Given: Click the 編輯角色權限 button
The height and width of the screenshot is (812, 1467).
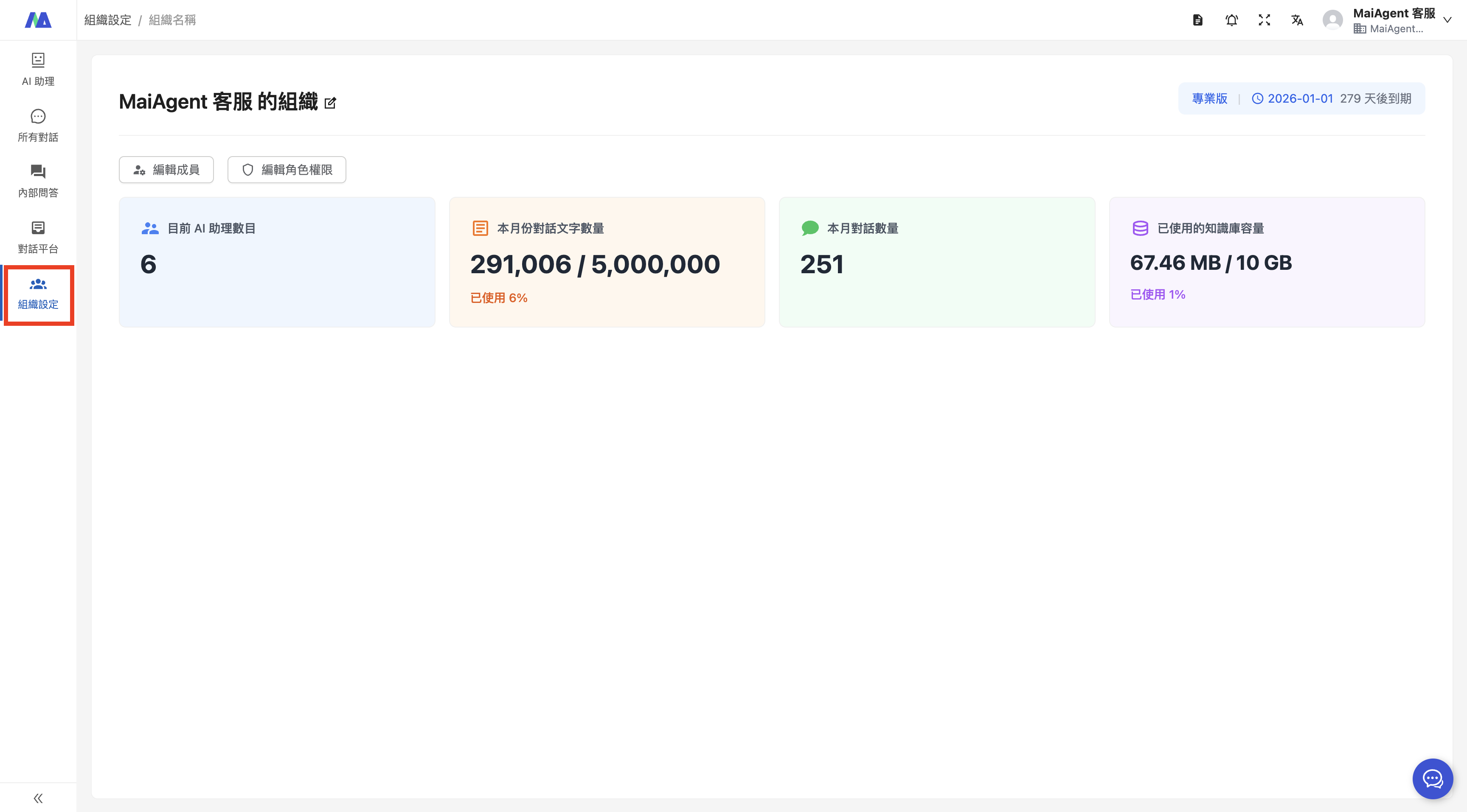Looking at the screenshot, I should tap(287, 170).
